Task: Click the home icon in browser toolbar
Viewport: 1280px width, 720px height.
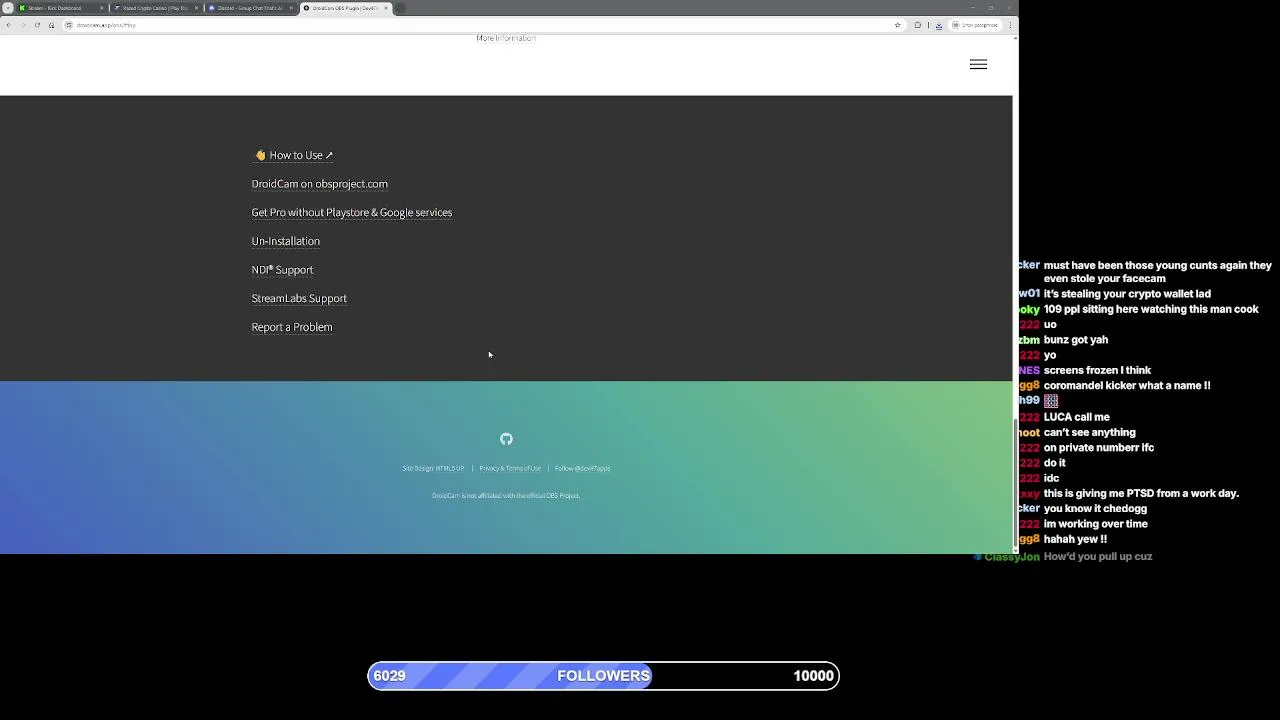Action: pyautogui.click(x=51, y=25)
